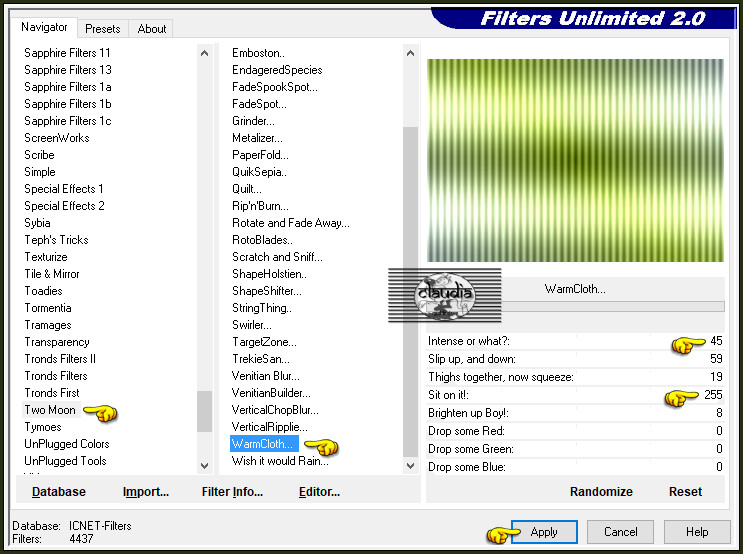743x554 pixels.
Task: Click the Cancel button
Action: pos(620,532)
